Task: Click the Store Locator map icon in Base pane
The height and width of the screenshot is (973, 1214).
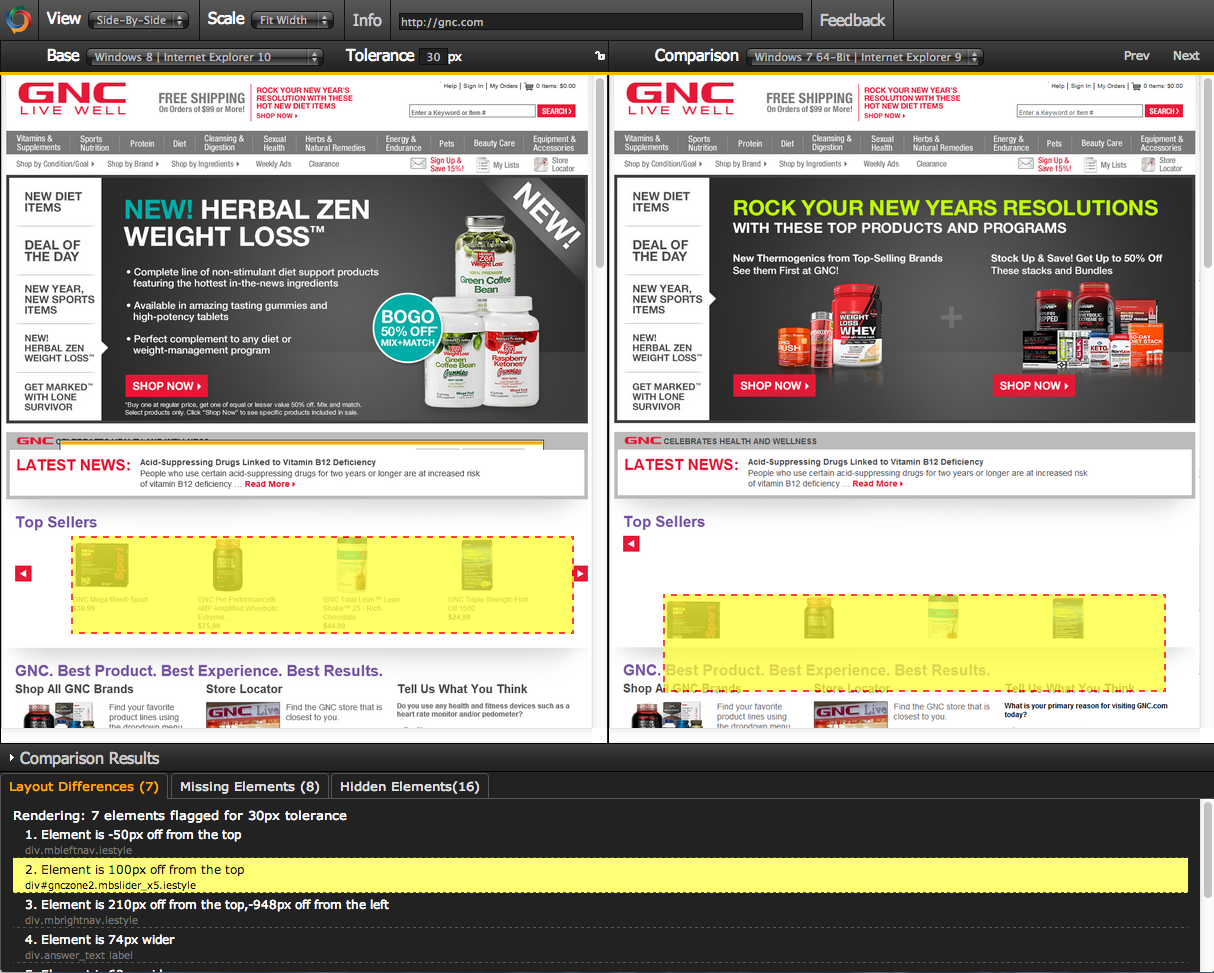Action: pyautogui.click(x=540, y=164)
